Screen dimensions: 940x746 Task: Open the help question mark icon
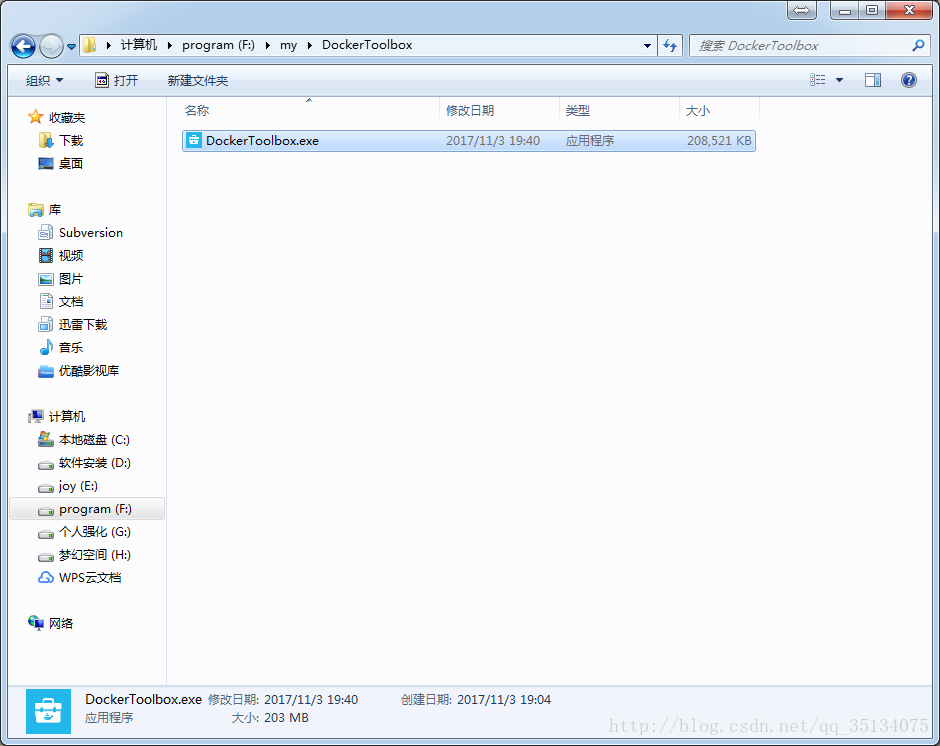[x=909, y=80]
